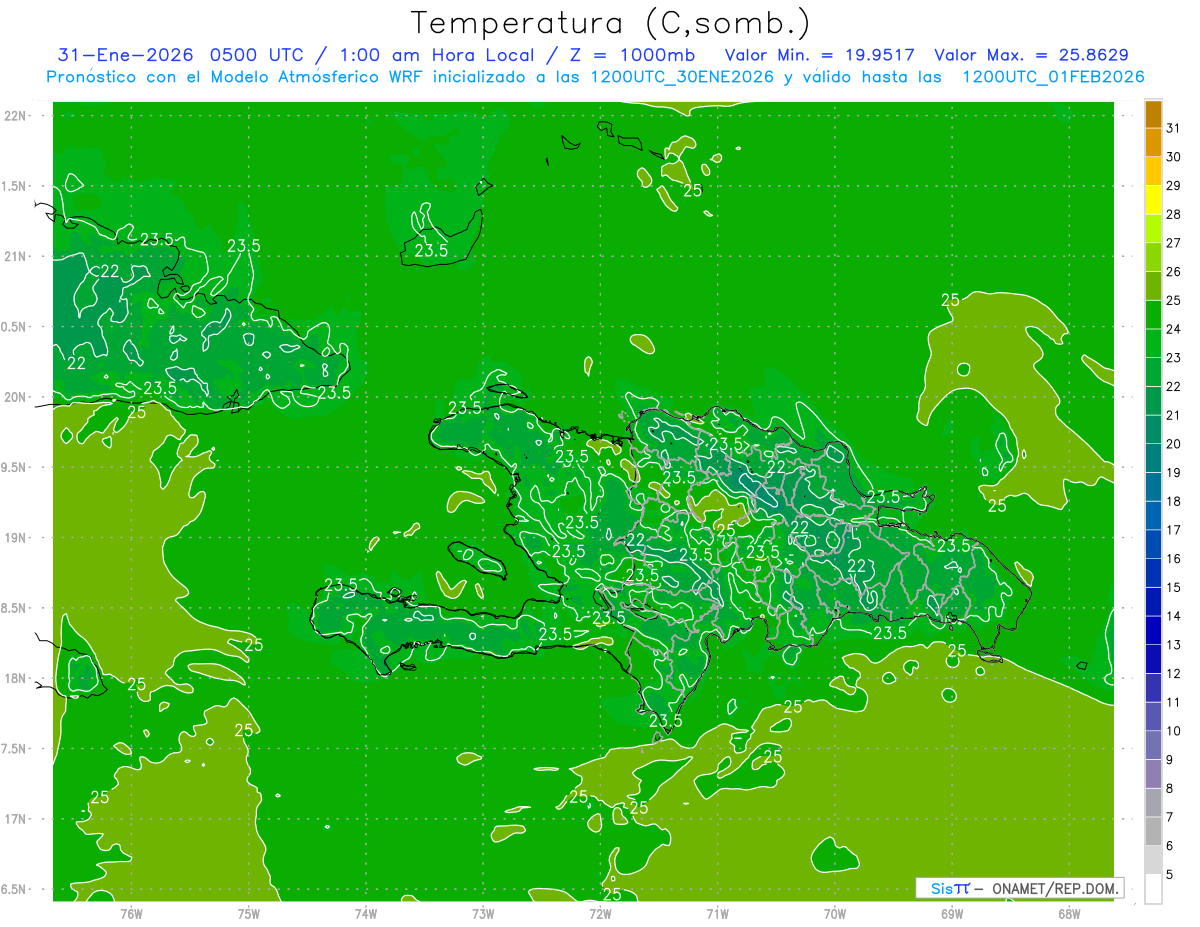Click the '68W' longitude axis label
1200x927 pixels.
coord(1069,914)
